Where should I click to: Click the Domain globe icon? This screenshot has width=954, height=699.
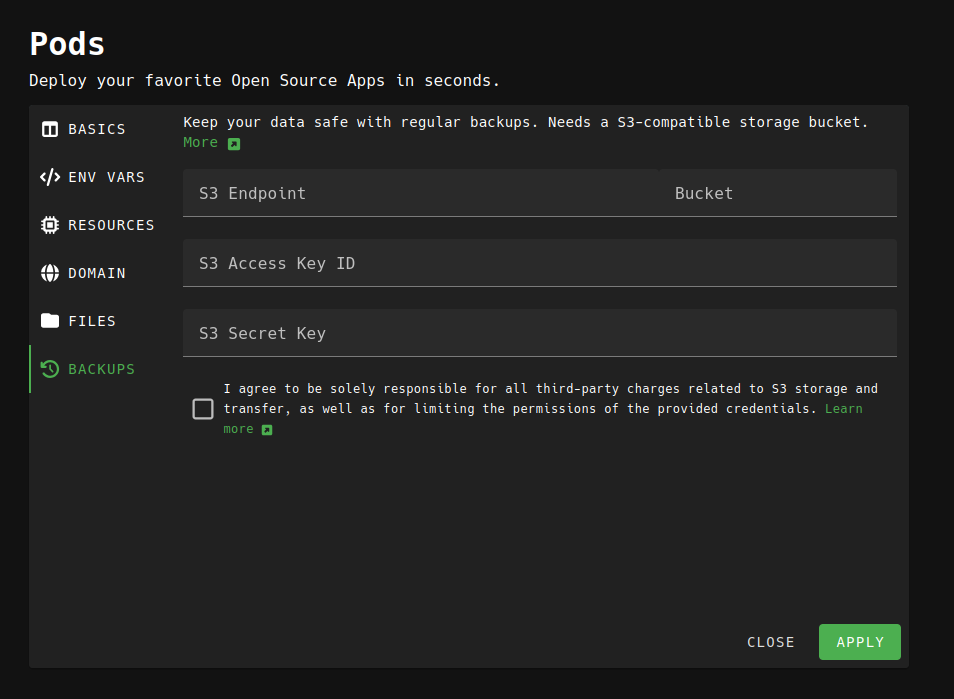[x=50, y=273]
